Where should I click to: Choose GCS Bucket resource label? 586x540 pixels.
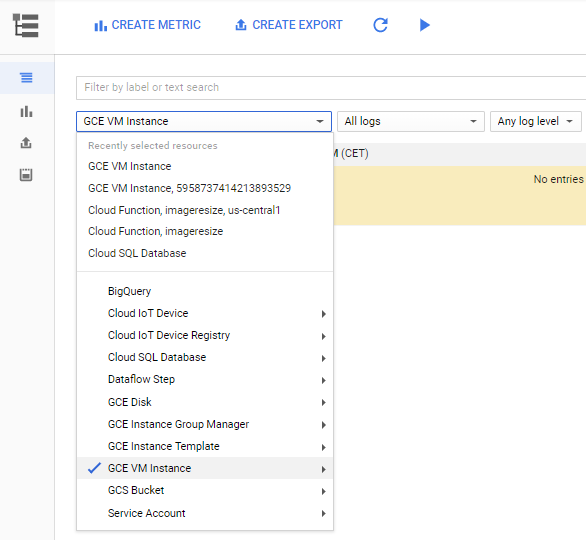pos(136,490)
